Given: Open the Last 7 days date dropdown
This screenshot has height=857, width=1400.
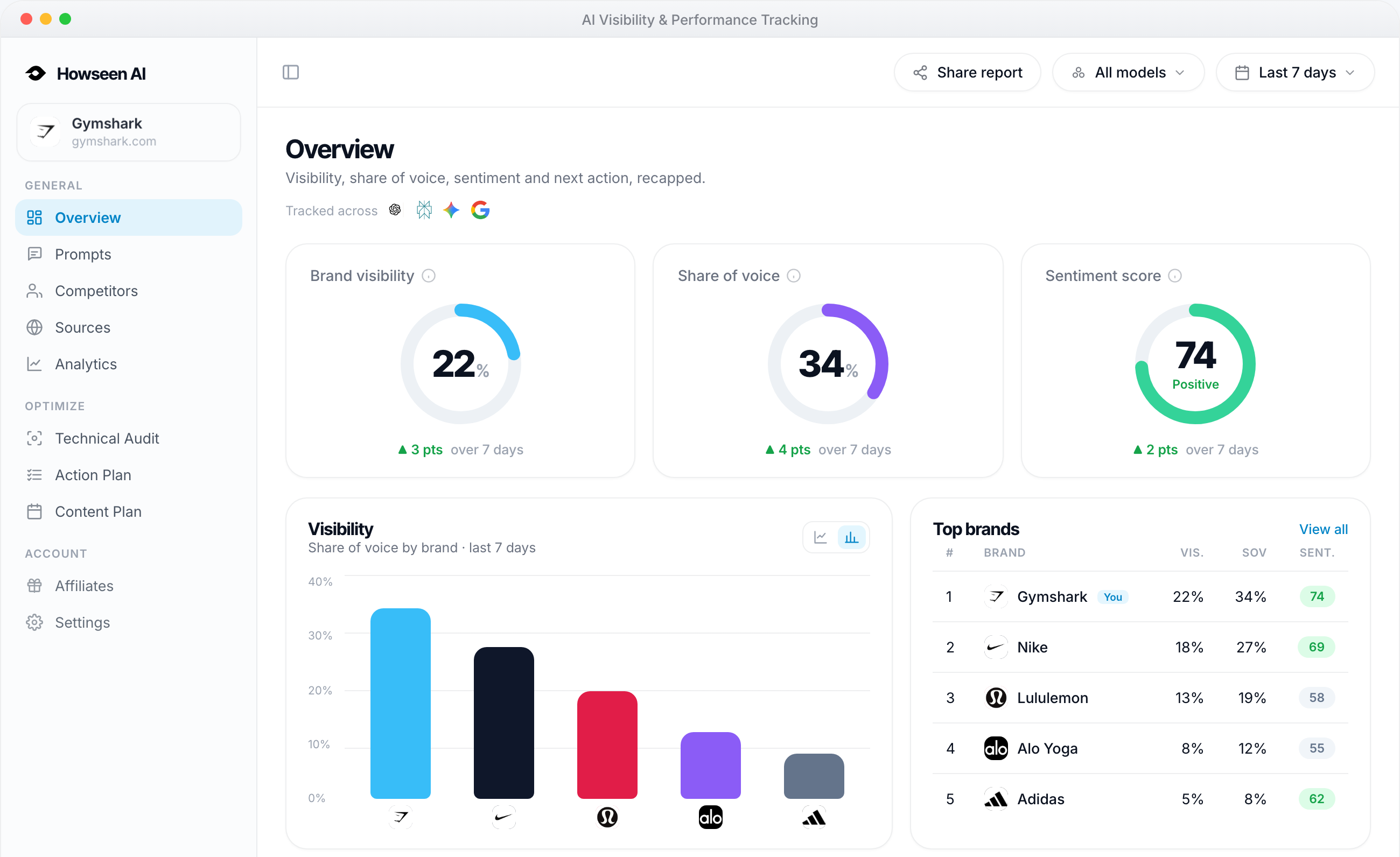Looking at the screenshot, I should tap(1295, 73).
